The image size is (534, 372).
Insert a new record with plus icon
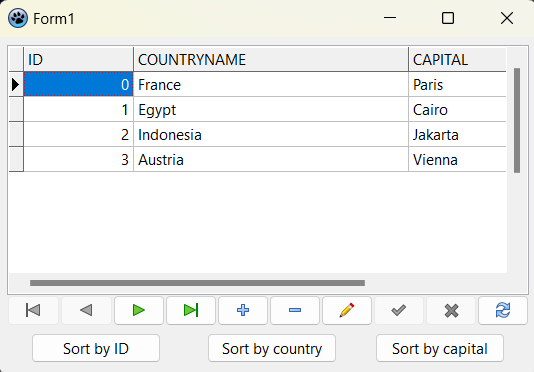coord(243,310)
